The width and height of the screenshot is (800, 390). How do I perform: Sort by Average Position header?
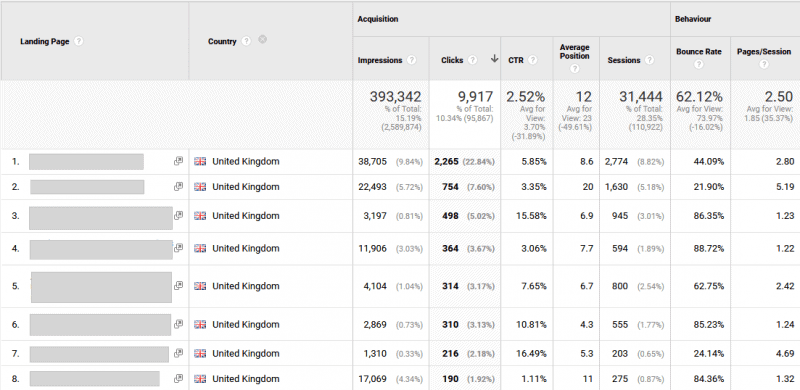(574, 52)
